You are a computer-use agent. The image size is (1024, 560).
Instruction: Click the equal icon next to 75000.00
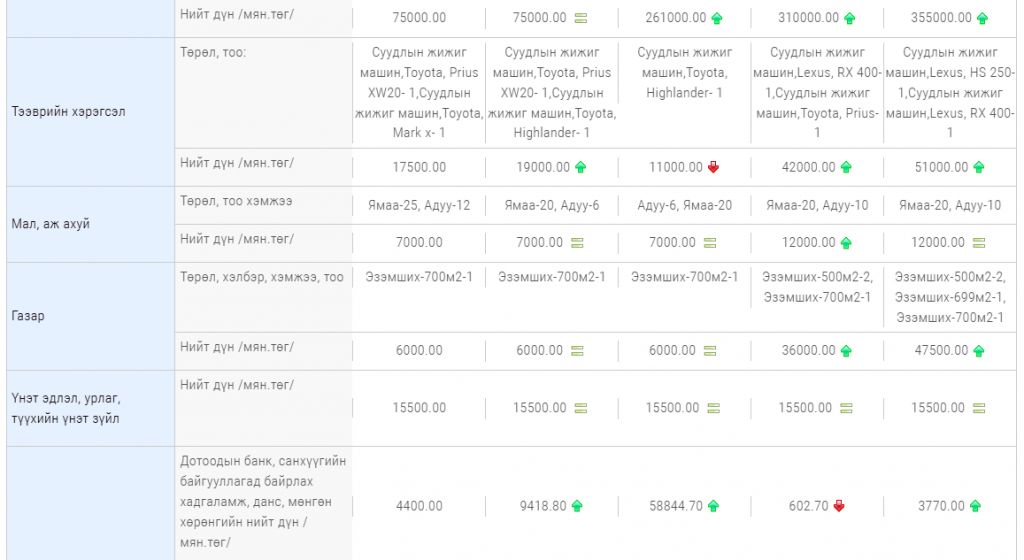coord(580,18)
